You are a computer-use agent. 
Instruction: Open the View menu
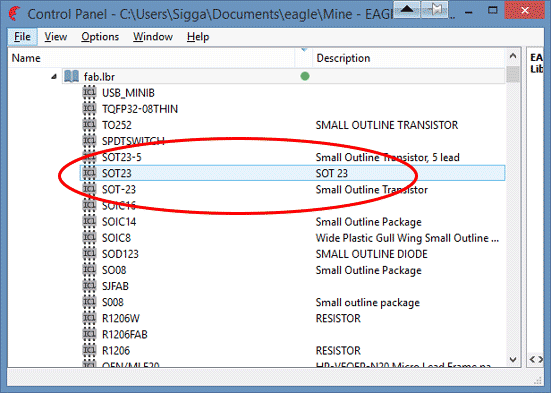click(x=56, y=37)
